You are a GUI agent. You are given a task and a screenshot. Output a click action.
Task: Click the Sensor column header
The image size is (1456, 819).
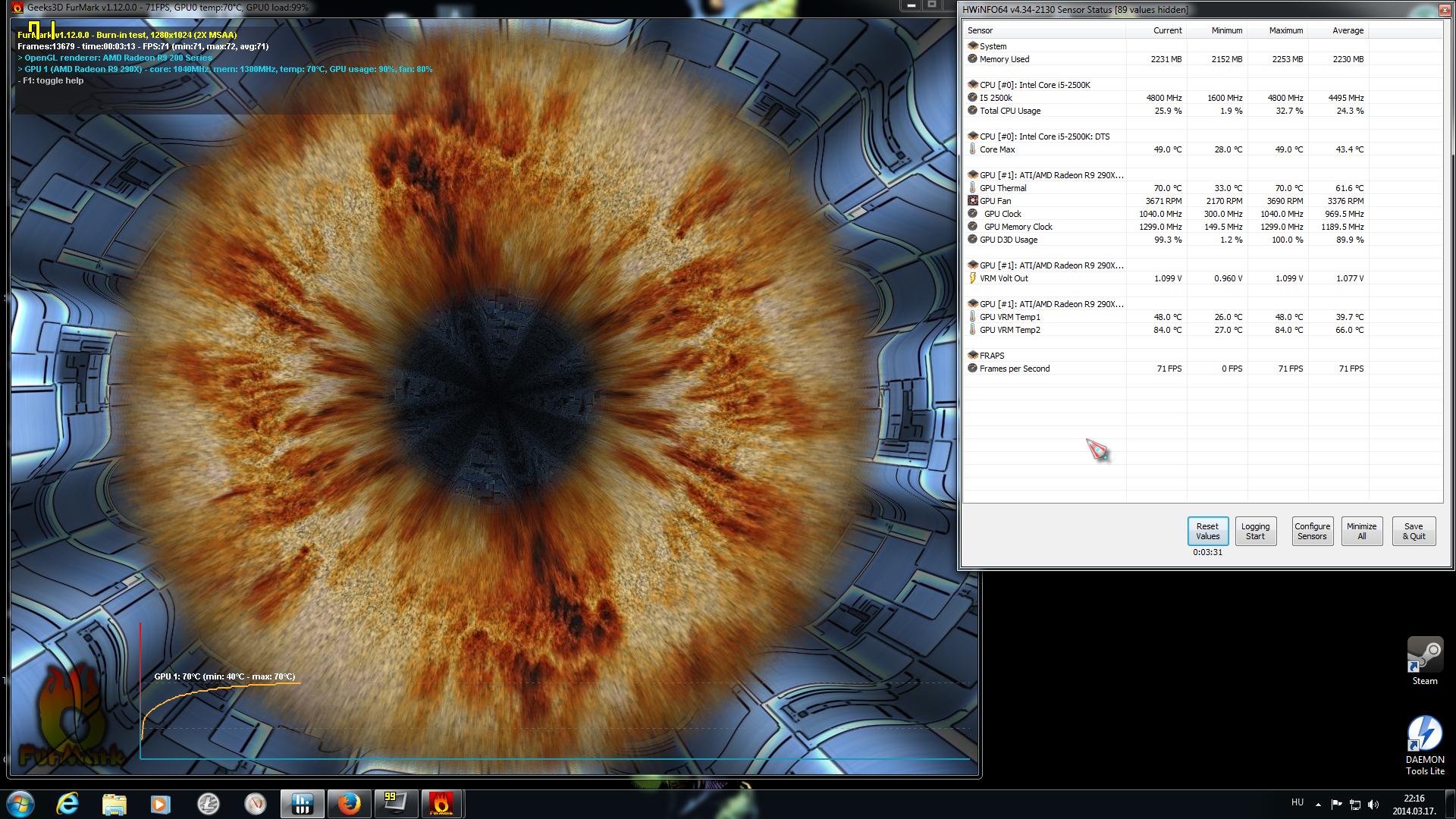(1045, 30)
